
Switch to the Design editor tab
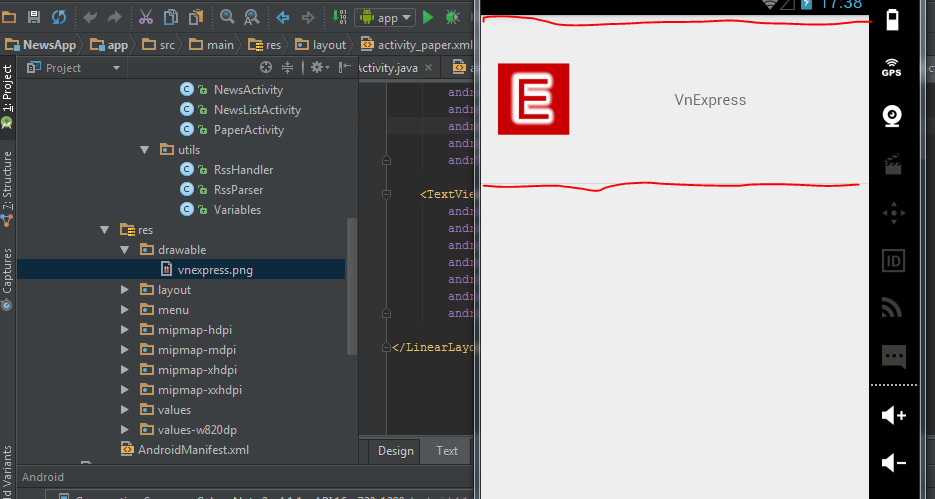coord(395,451)
